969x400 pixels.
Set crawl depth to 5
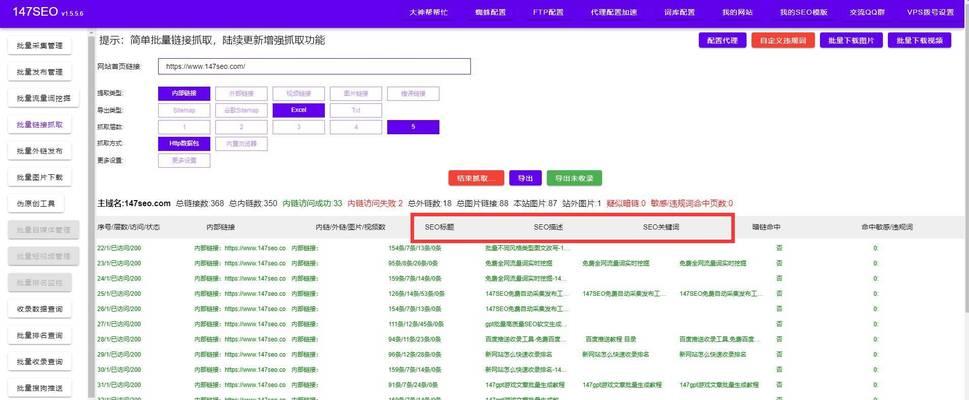413,127
